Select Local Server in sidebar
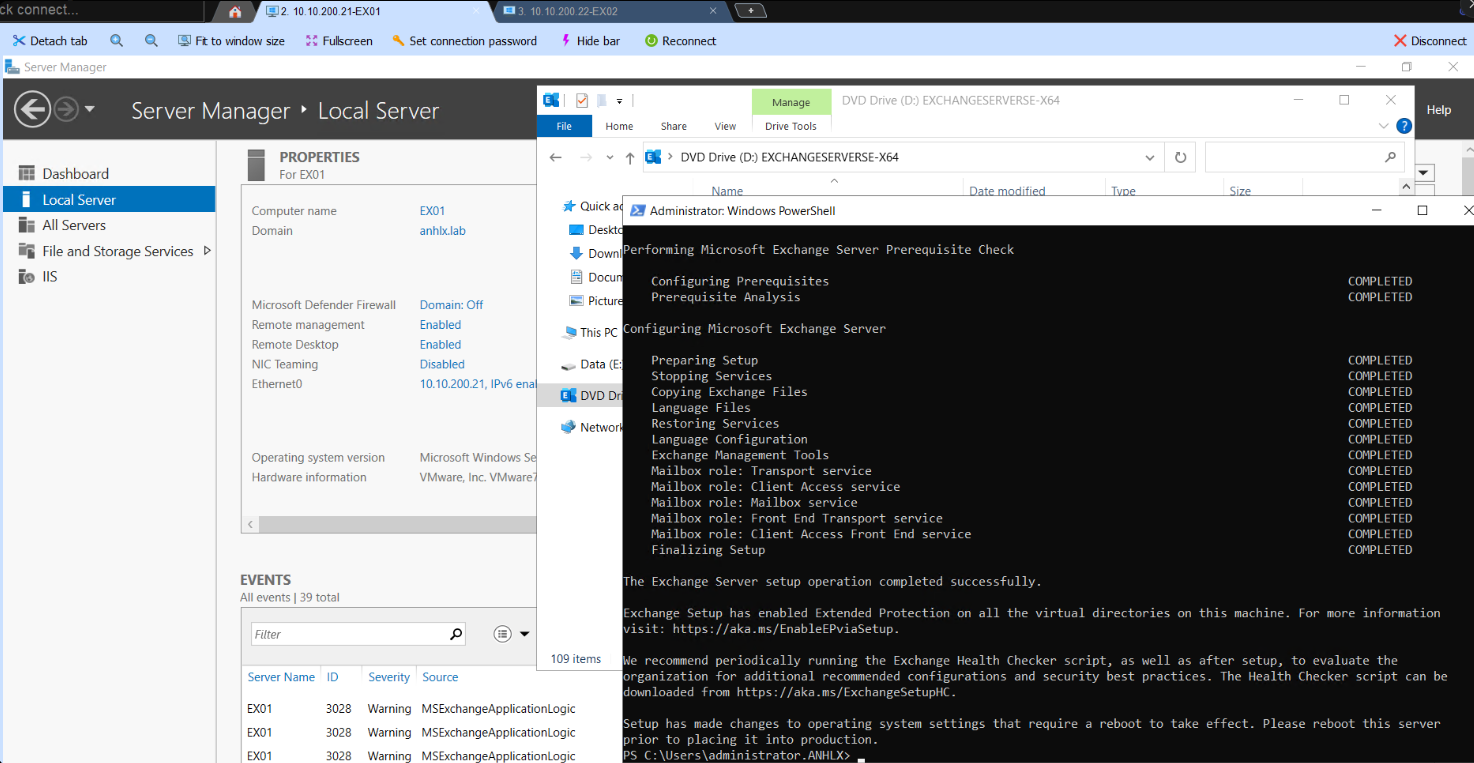Screen dimensions: 1474x763 [x=108, y=199]
